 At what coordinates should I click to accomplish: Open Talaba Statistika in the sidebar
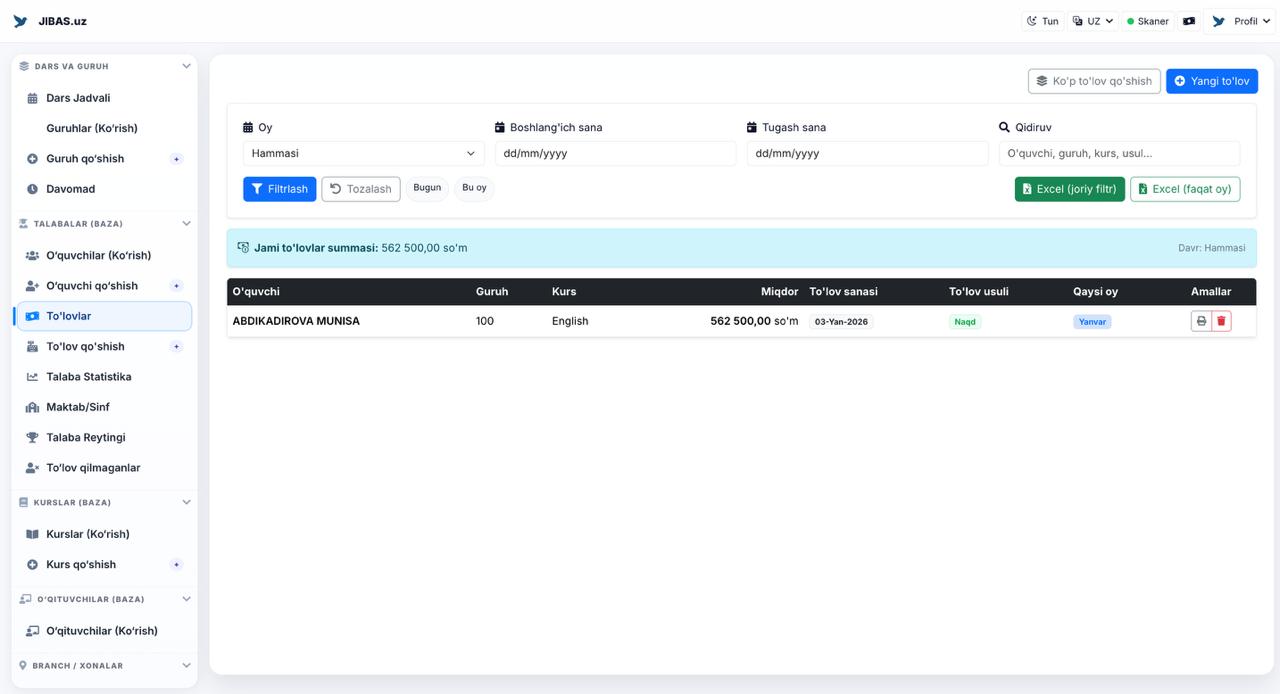[88, 377]
